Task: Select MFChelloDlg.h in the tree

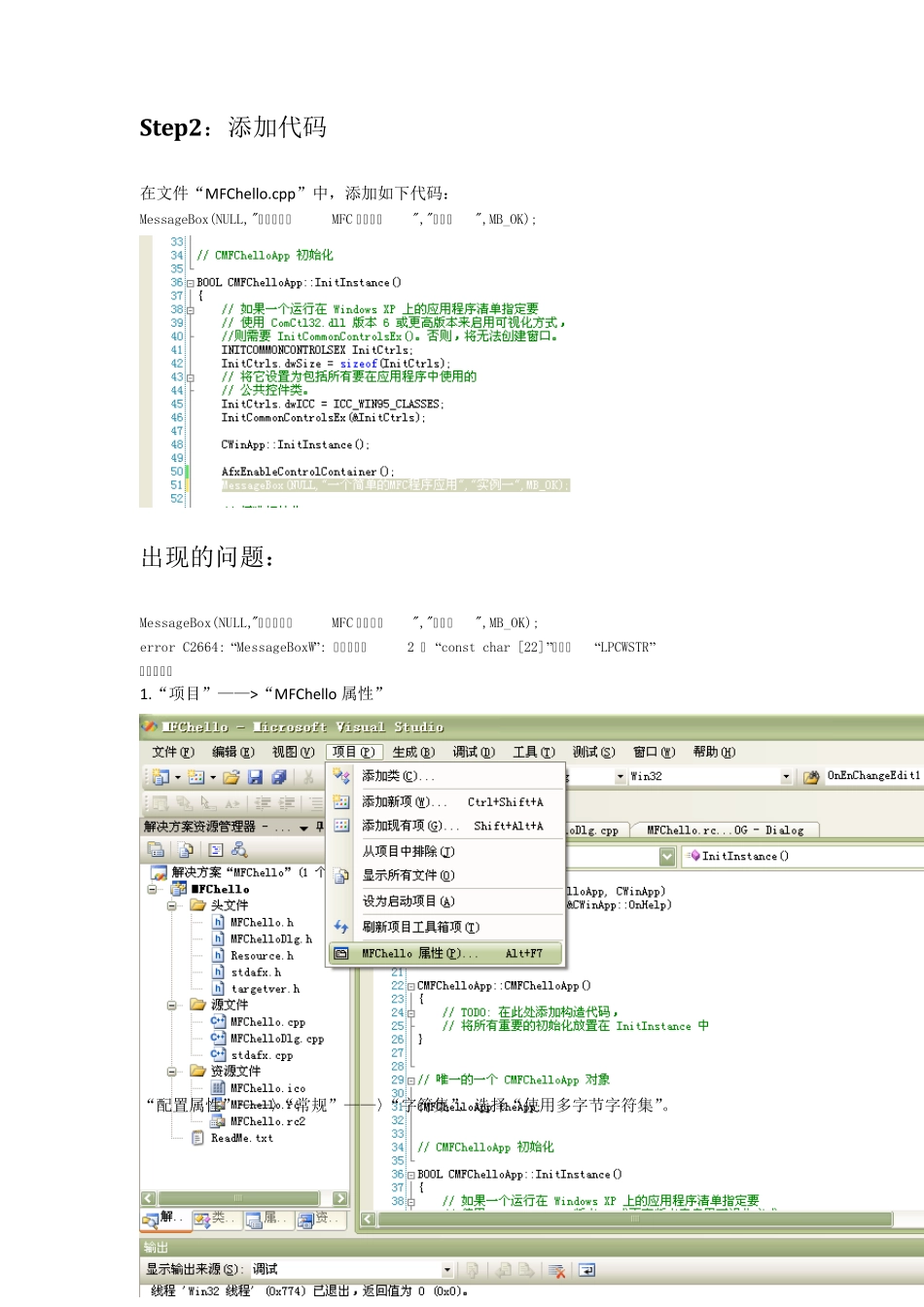Action: coord(271,939)
